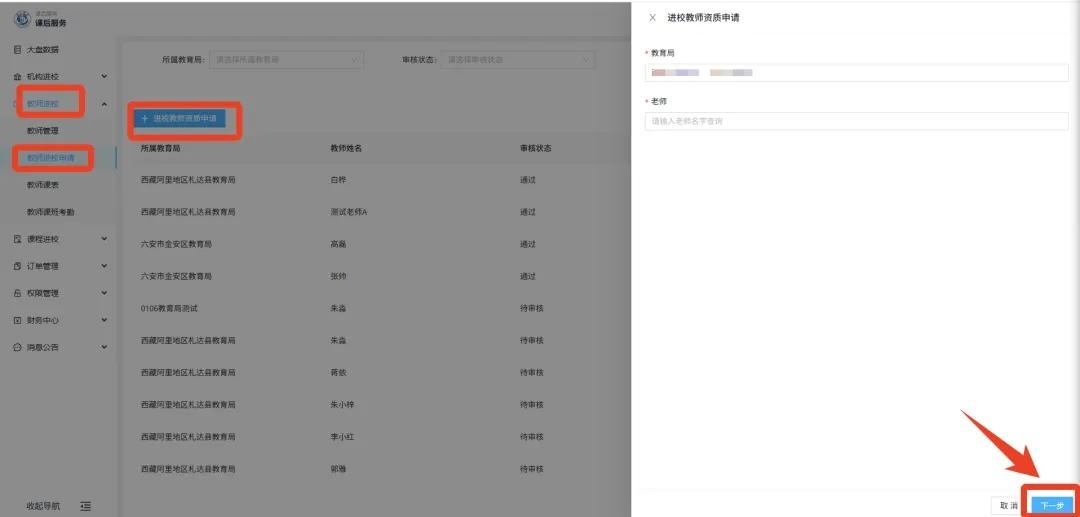
Task: Click the 机构进校 building icon
Action: tap(17, 77)
